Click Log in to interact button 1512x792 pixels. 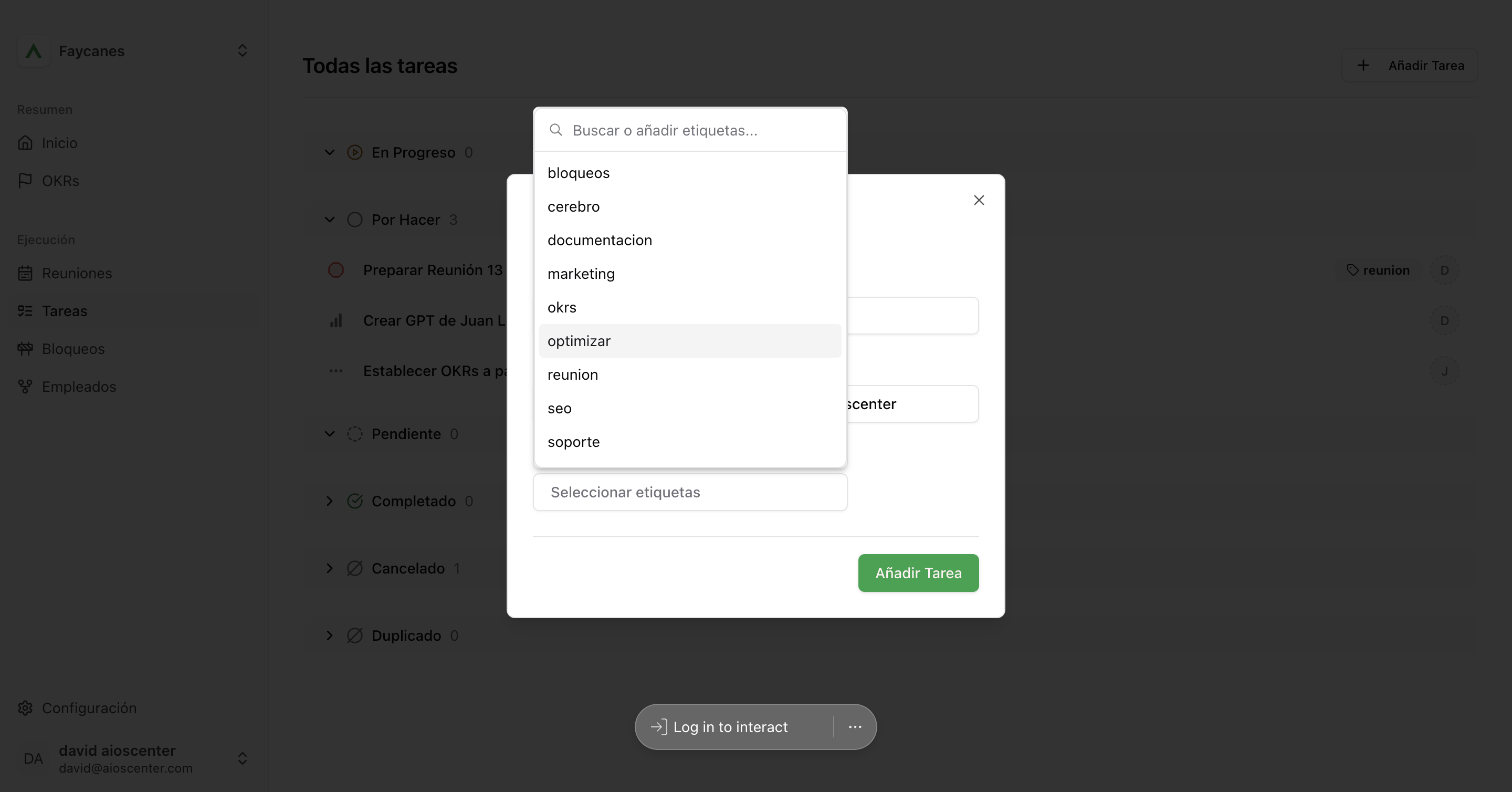click(720, 727)
